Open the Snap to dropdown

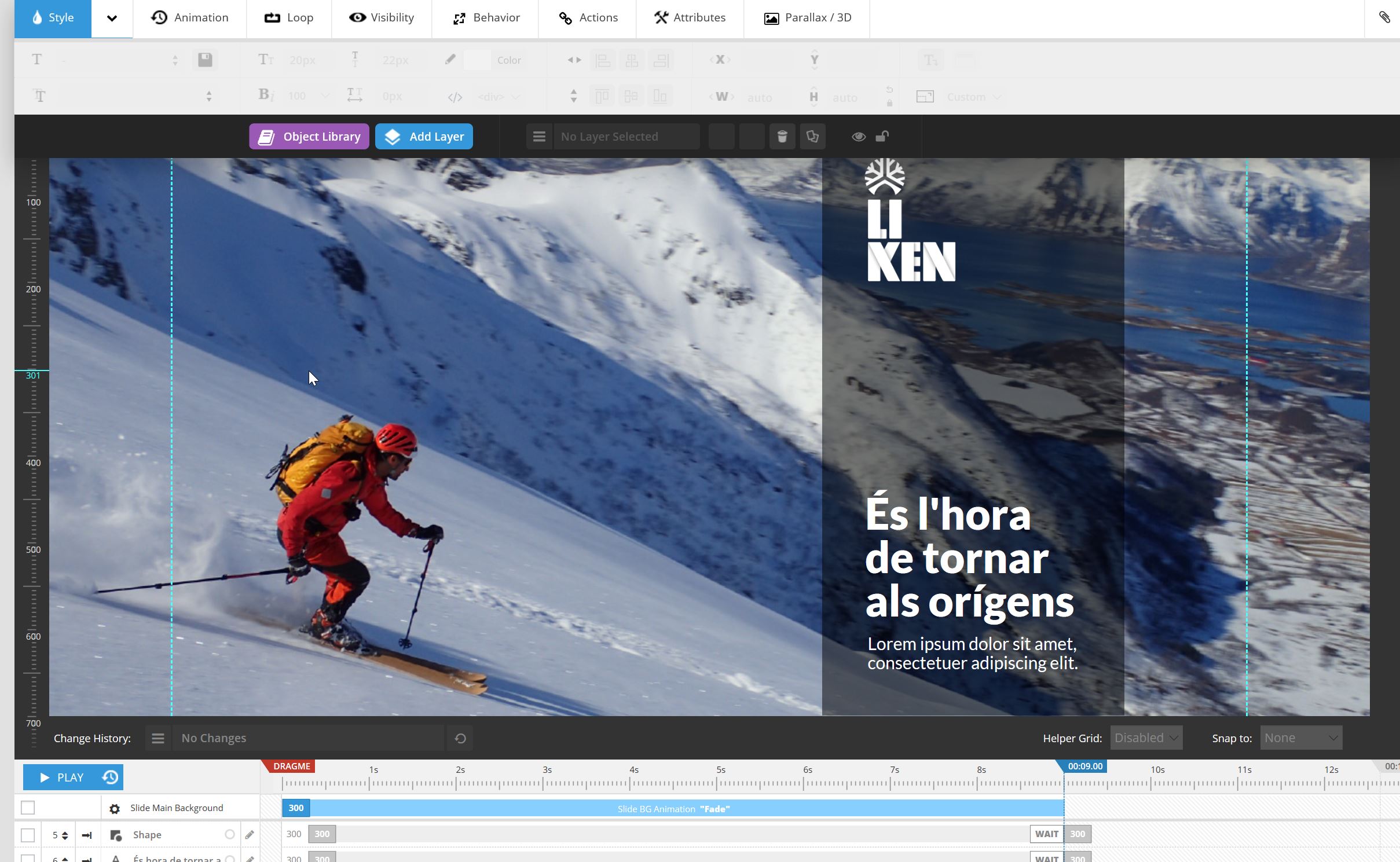tap(1300, 738)
